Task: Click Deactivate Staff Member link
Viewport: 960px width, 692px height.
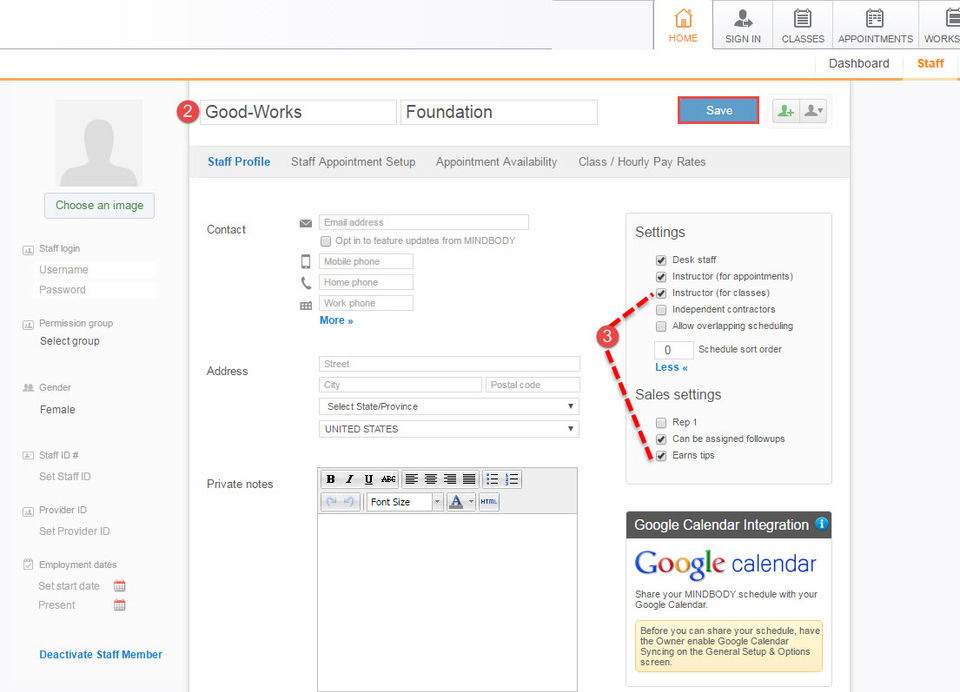Action: [x=101, y=655]
